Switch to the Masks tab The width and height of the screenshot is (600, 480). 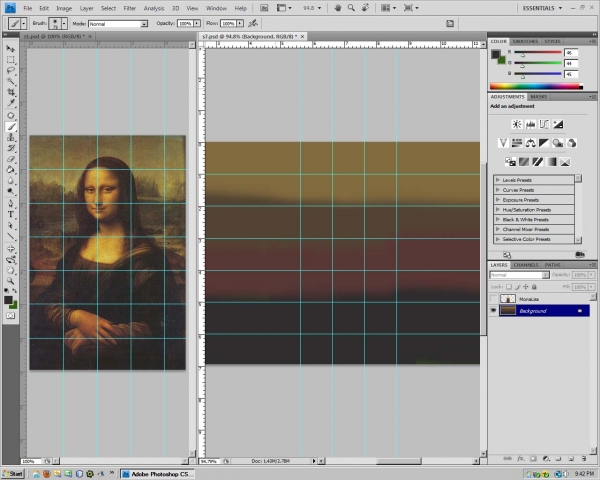point(538,97)
